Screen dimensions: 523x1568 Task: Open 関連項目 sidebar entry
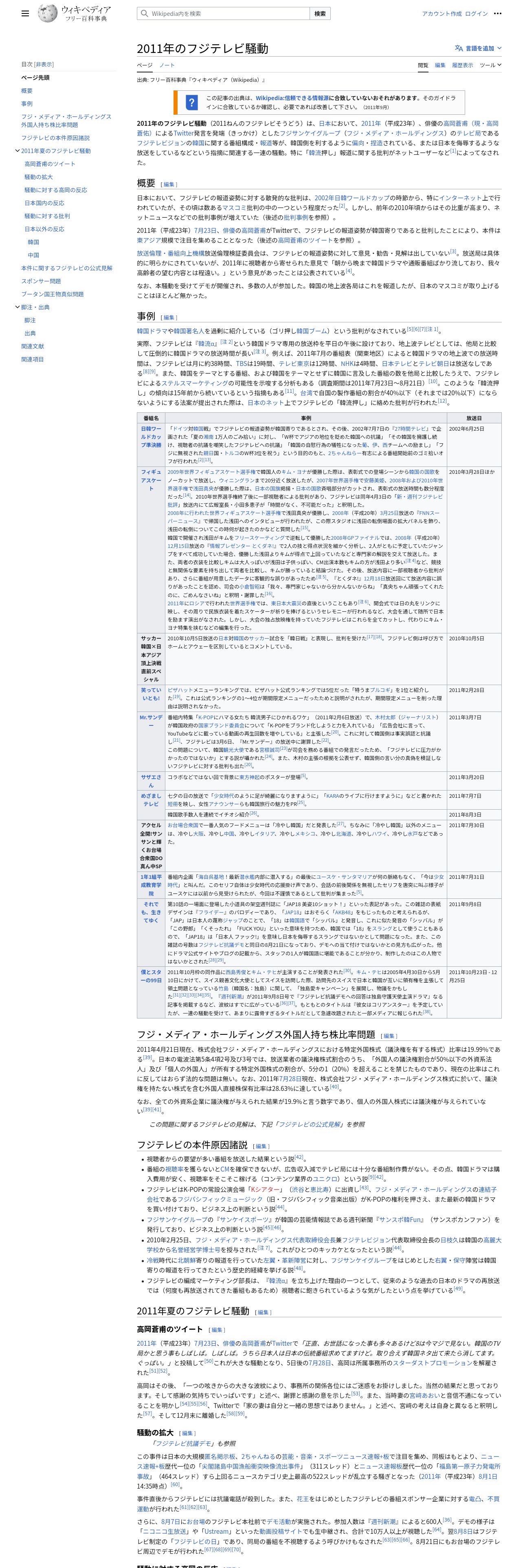(32, 360)
